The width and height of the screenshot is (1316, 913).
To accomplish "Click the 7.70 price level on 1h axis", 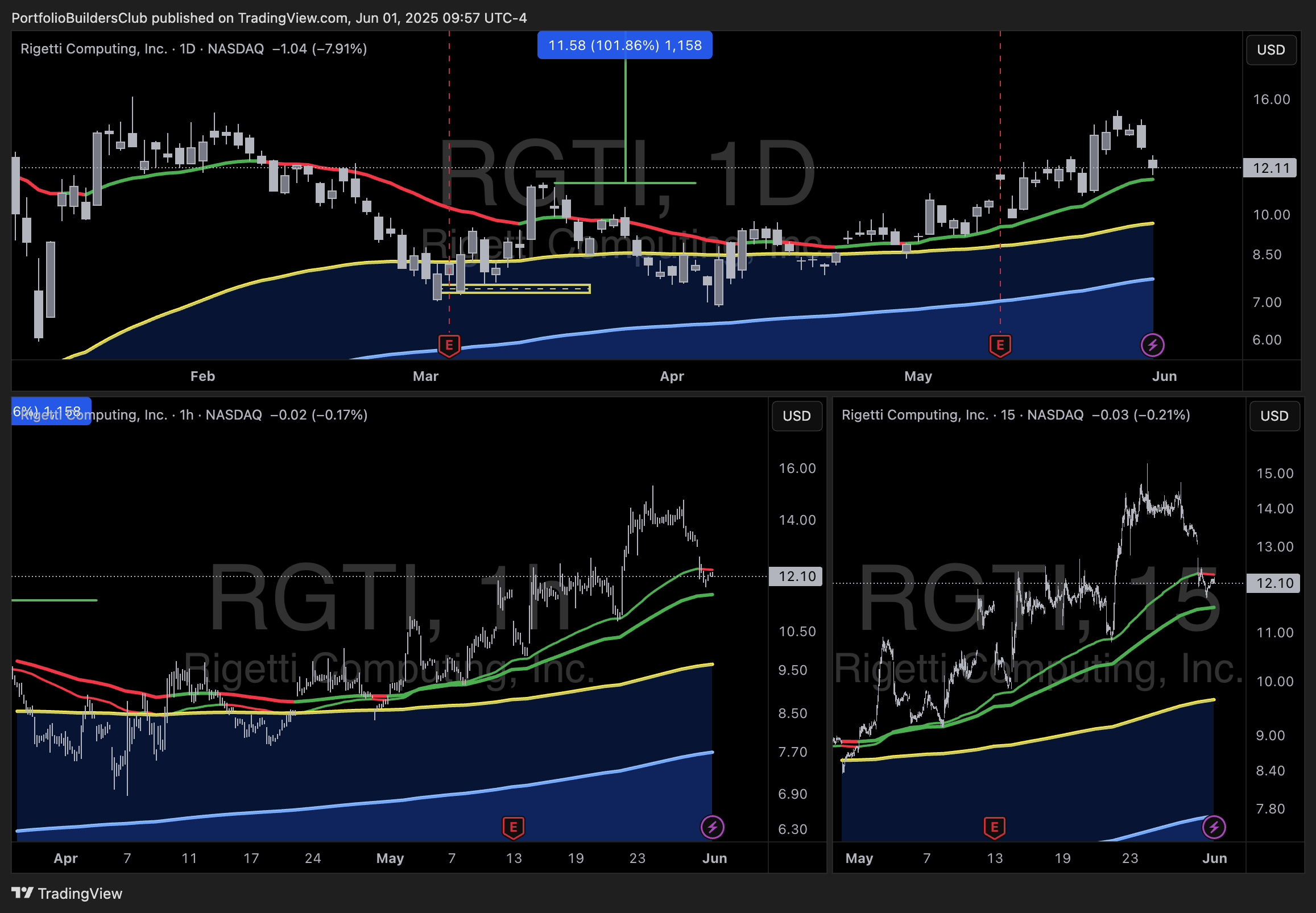I will [792, 752].
